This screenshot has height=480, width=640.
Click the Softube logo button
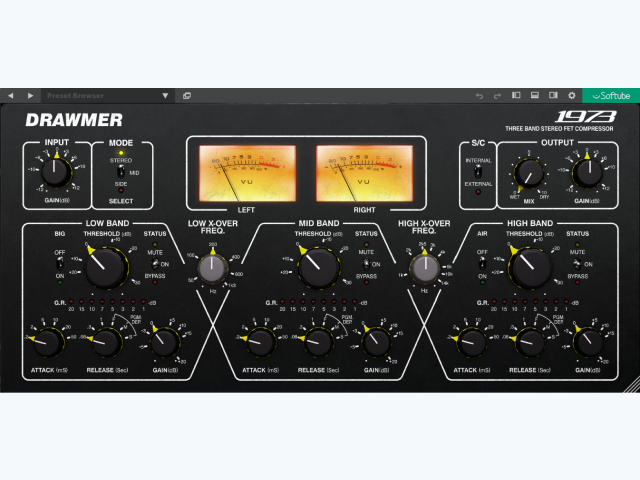click(611, 96)
